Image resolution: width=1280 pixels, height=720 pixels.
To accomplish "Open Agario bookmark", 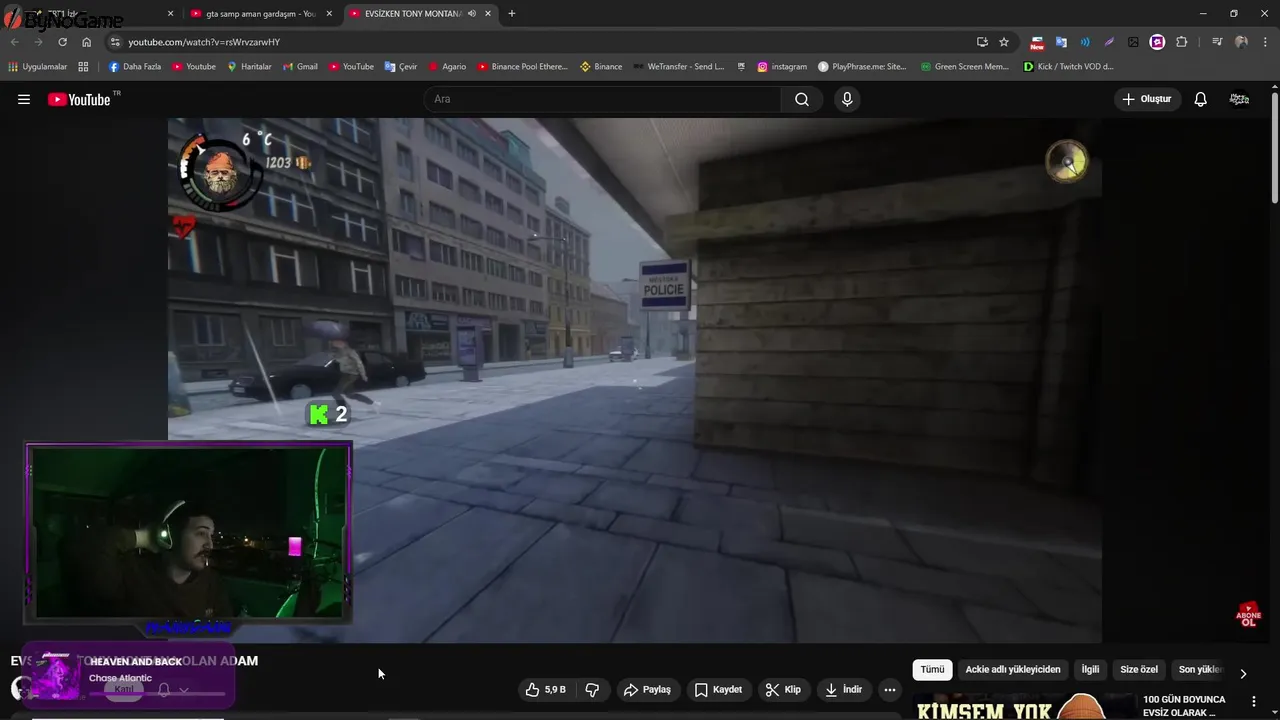I will [x=447, y=67].
